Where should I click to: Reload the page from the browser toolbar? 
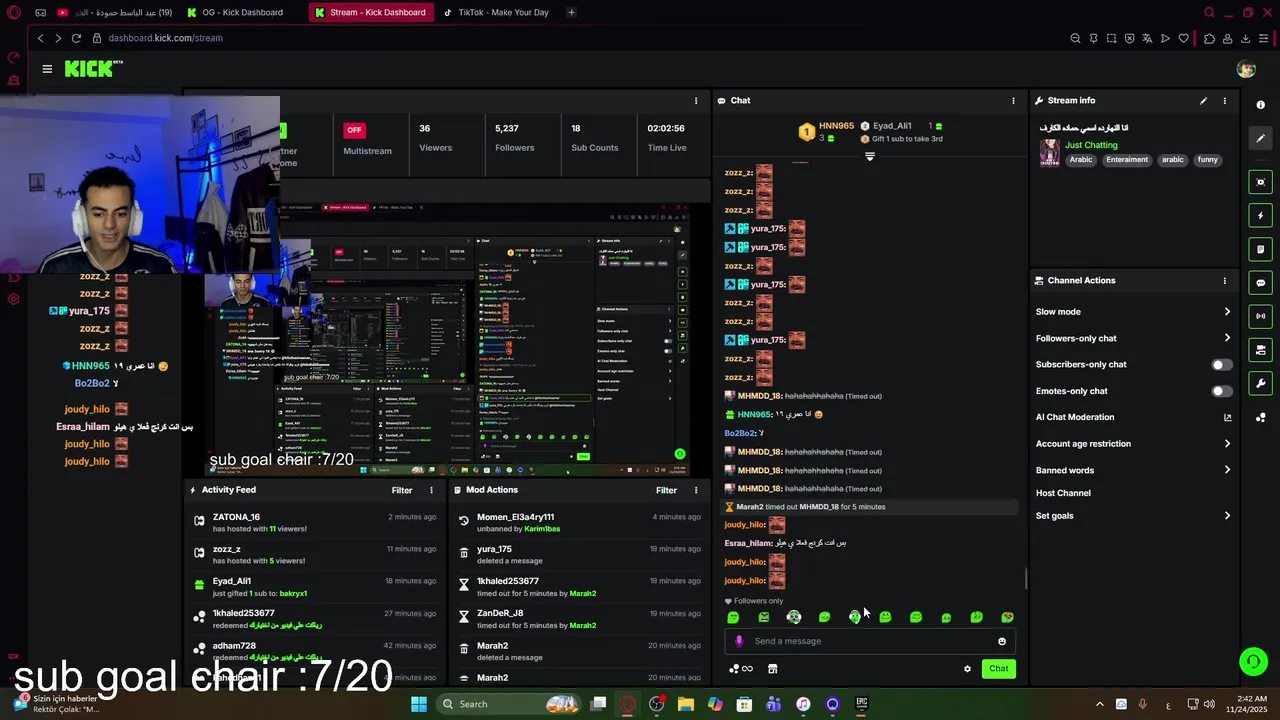76,38
